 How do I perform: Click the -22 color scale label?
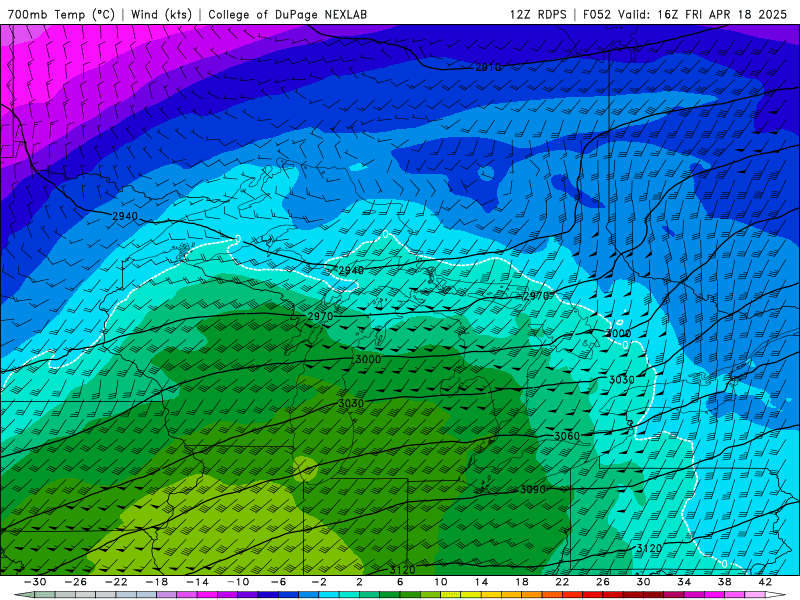tap(116, 582)
